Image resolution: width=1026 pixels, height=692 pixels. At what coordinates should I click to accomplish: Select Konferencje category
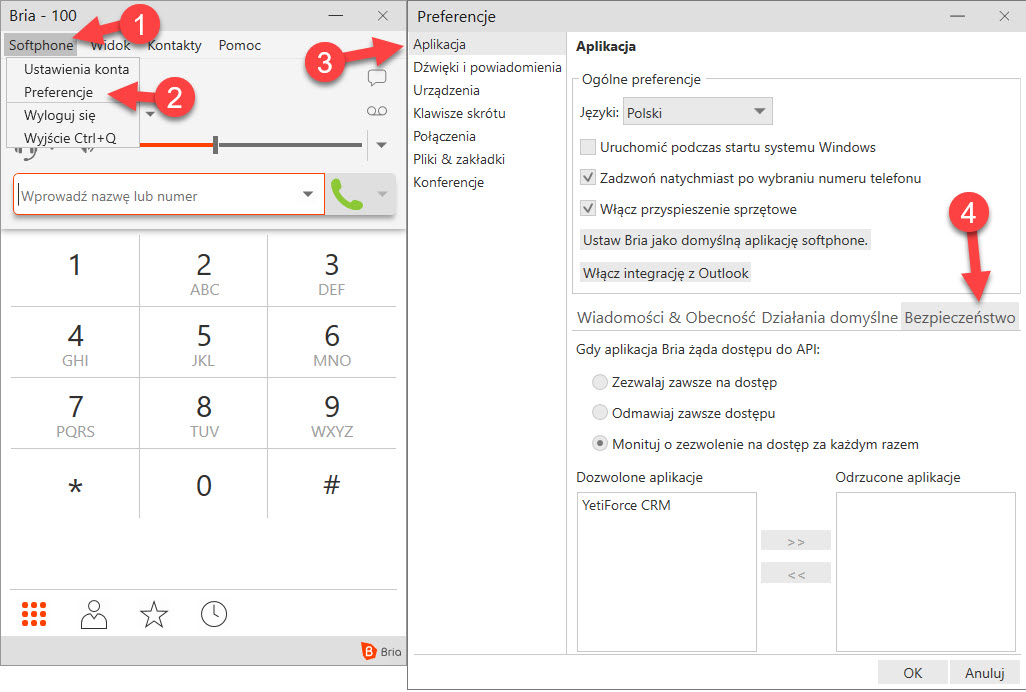coord(487,182)
